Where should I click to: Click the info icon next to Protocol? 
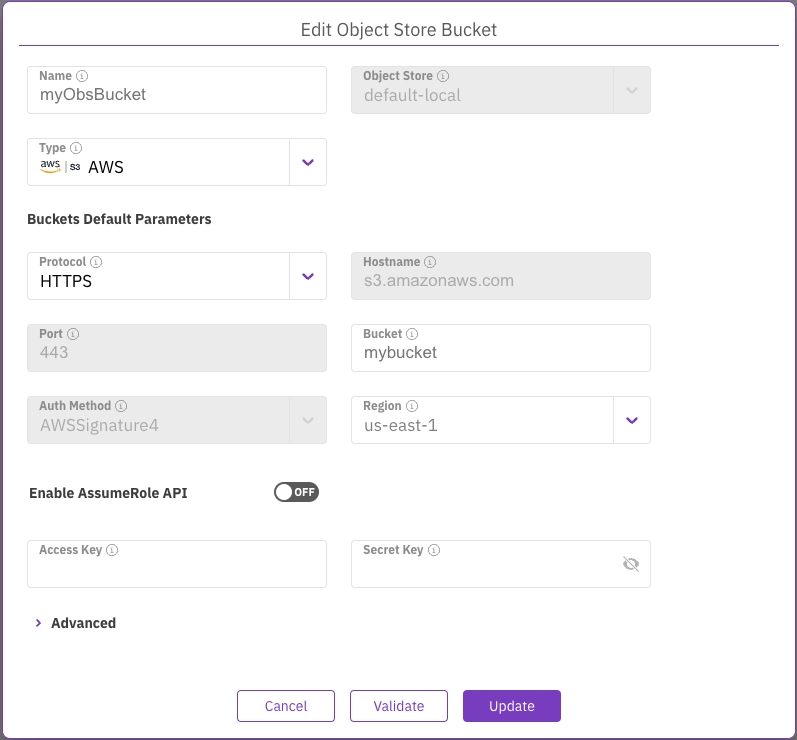point(96,262)
